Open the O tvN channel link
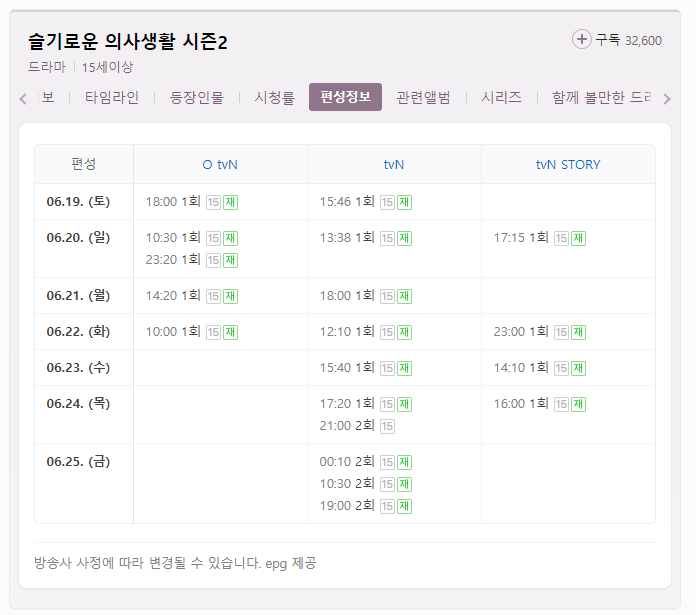This screenshot has height=615, width=696. [x=220, y=165]
